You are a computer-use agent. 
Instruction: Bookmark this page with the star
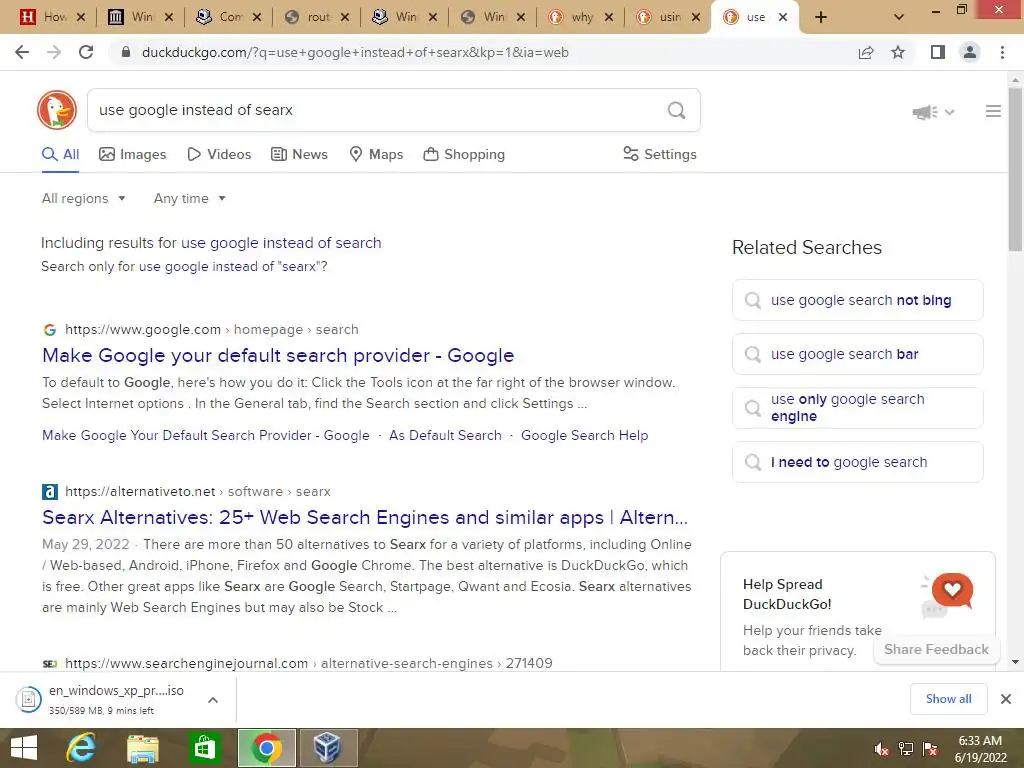pyautogui.click(x=898, y=52)
